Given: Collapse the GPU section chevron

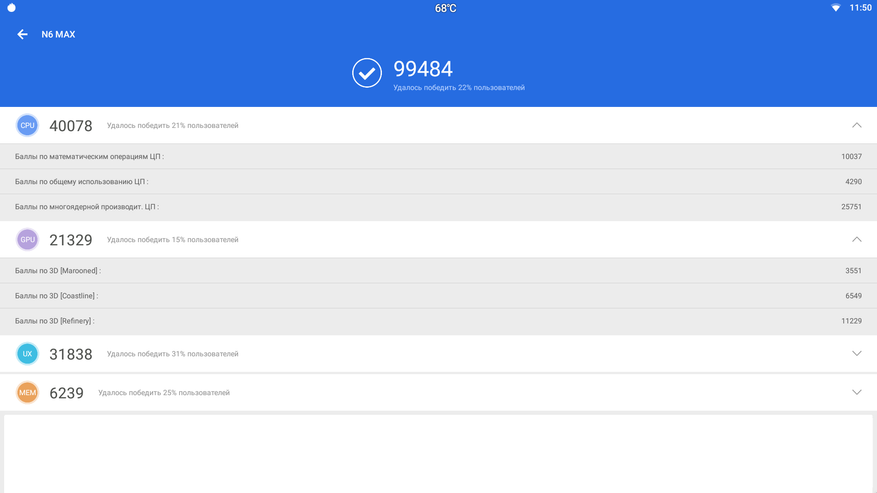Looking at the screenshot, I should [x=856, y=240].
